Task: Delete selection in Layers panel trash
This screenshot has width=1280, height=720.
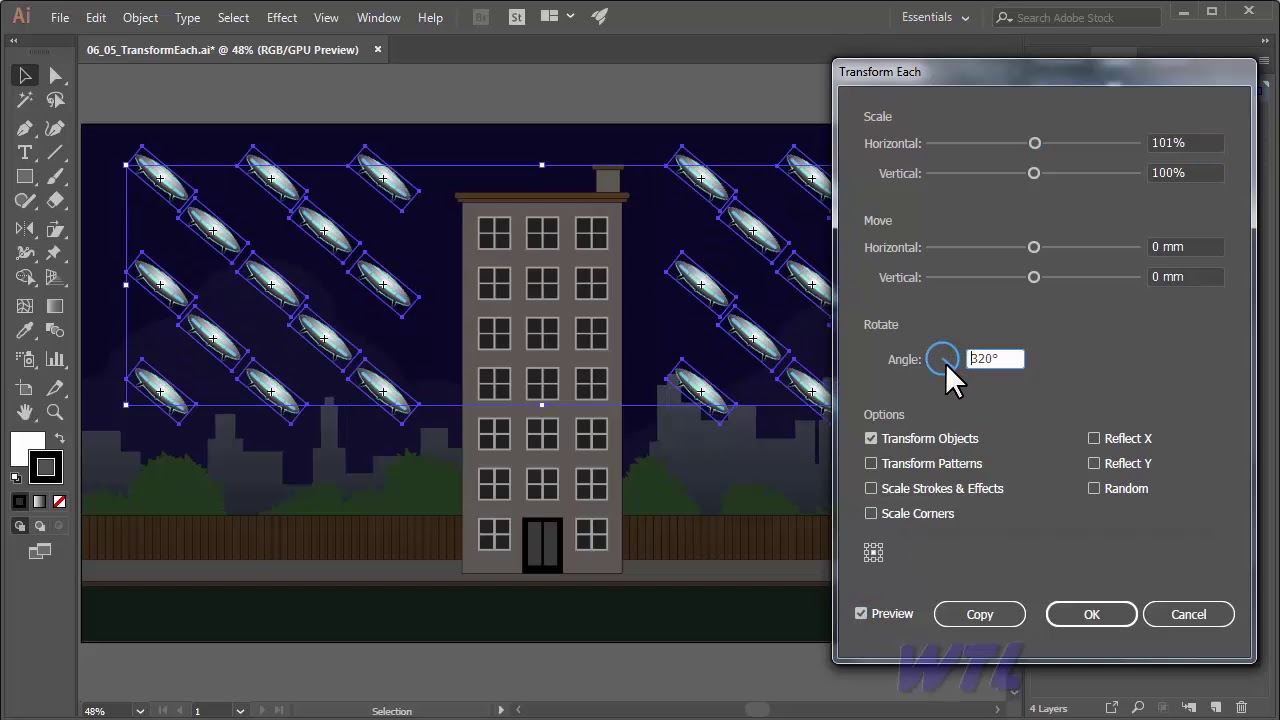Action: coord(1241,708)
